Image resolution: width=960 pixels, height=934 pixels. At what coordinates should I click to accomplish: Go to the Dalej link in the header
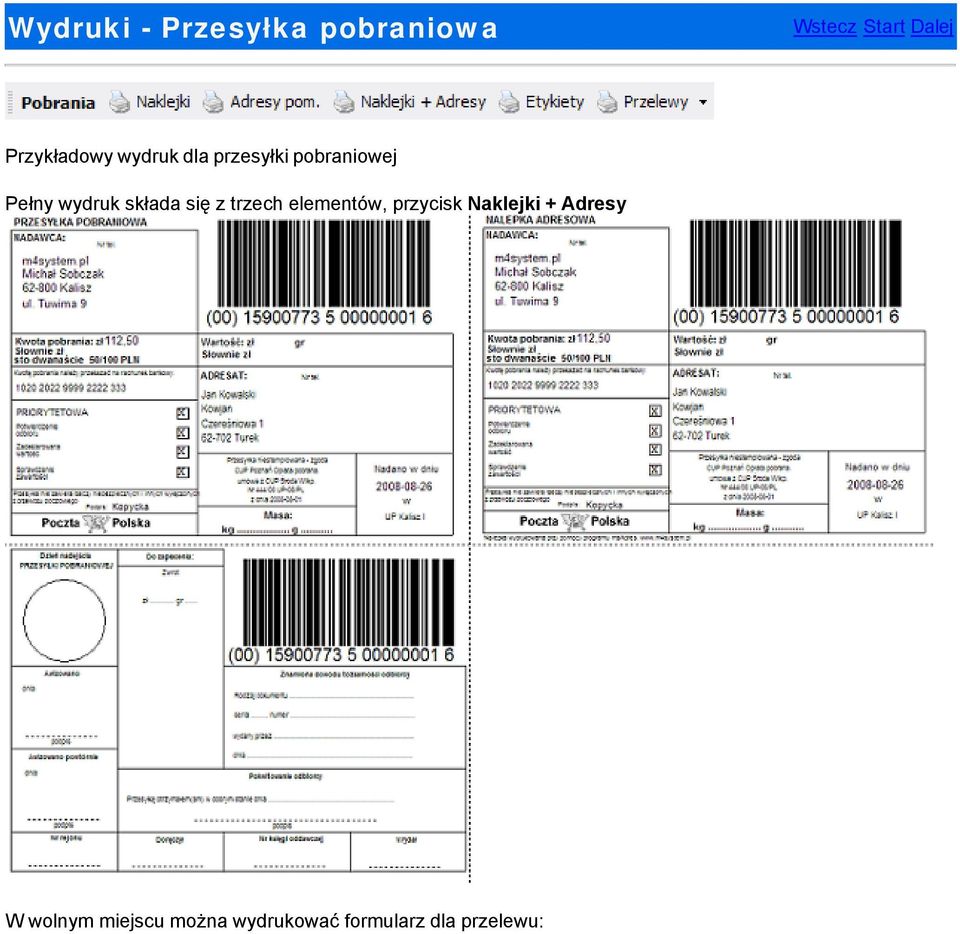pyautogui.click(x=931, y=27)
